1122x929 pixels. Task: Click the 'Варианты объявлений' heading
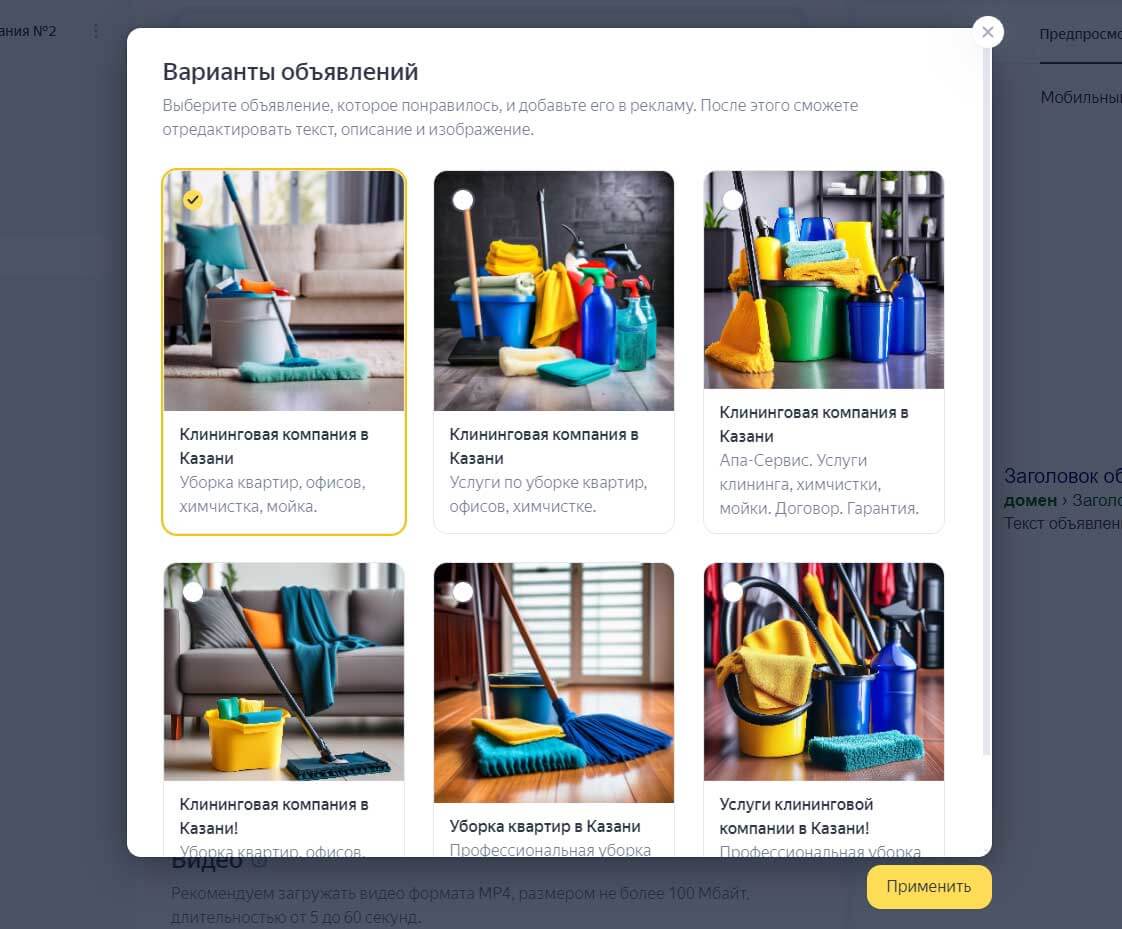point(291,72)
